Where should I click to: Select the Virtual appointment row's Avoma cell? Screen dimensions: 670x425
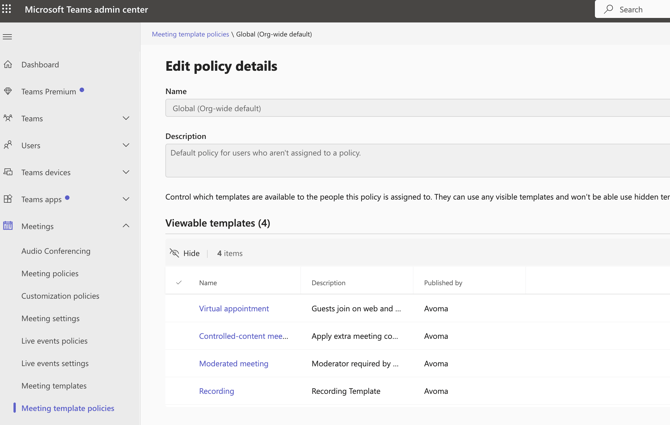tap(436, 308)
